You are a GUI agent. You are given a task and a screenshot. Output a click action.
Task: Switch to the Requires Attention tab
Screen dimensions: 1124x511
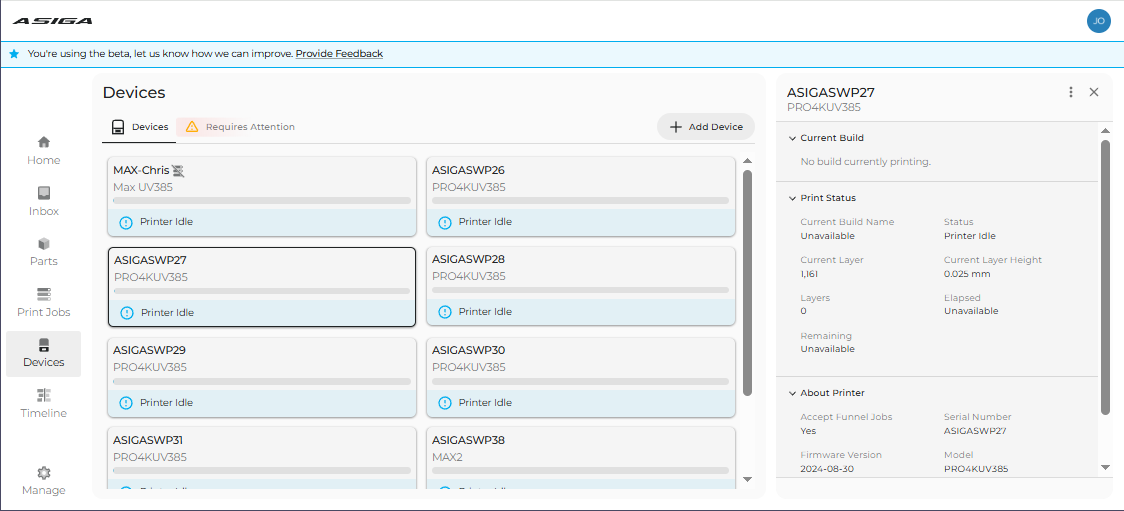(x=239, y=127)
